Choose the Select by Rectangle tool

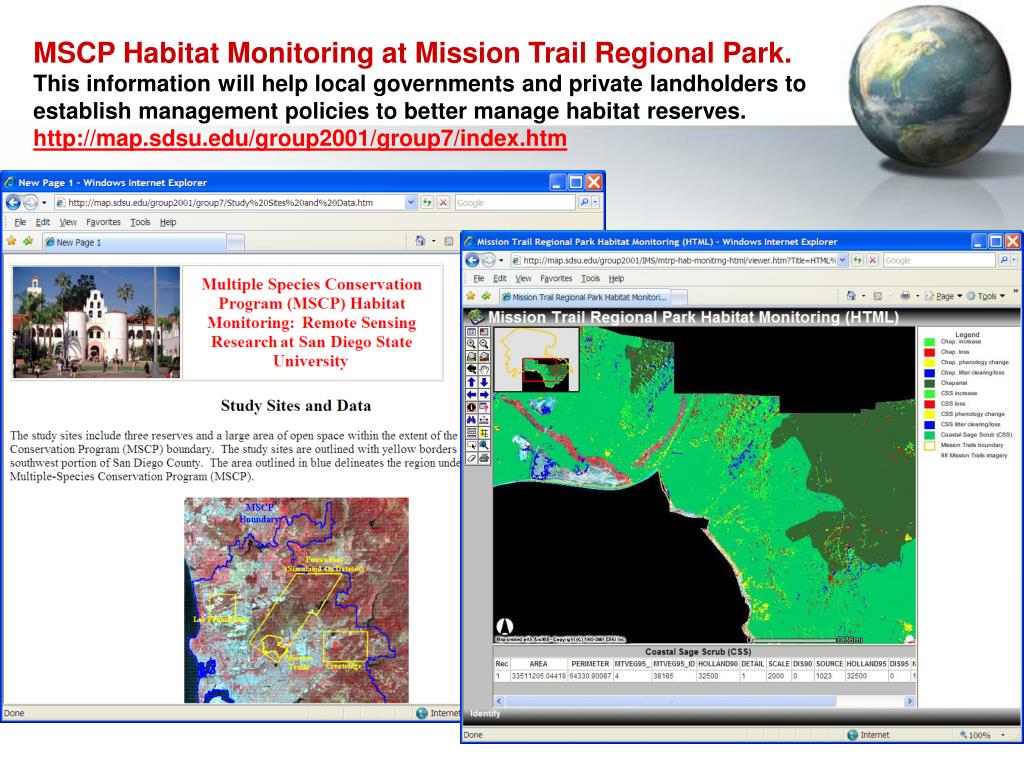click(472, 445)
